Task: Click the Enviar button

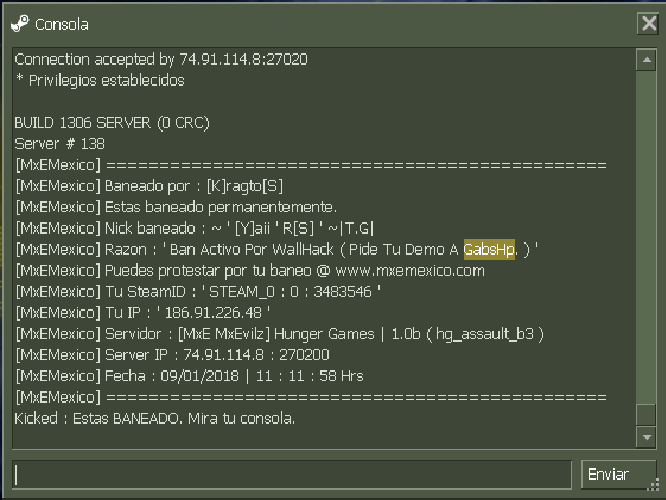Action: pos(618,475)
